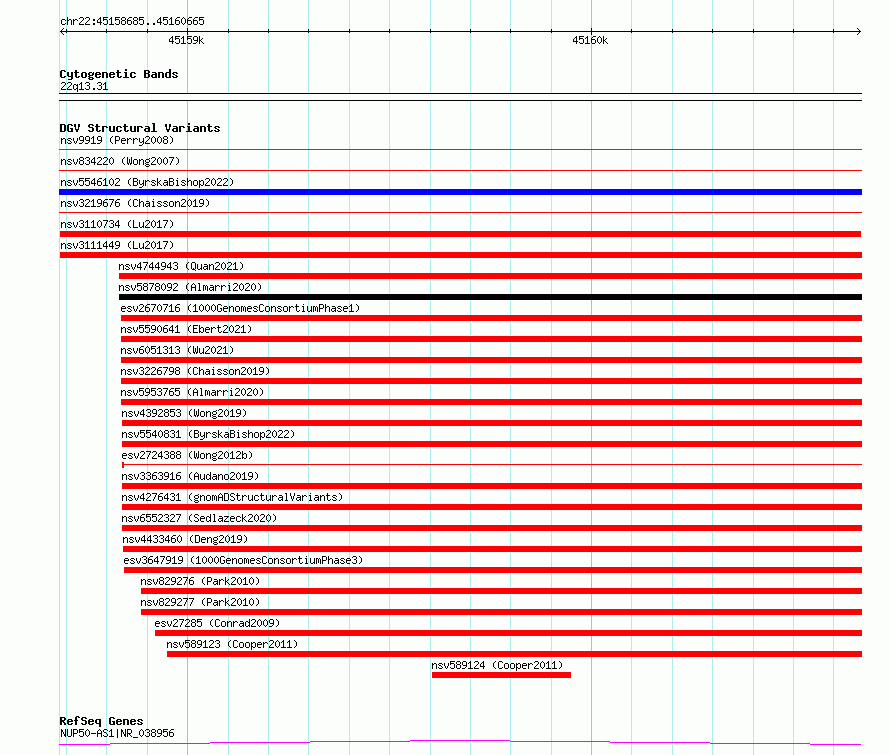This screenshot has height=755, width=890.
Task: Open nsv5953765 (Almarri2020) variant
Action: point(192,392)
